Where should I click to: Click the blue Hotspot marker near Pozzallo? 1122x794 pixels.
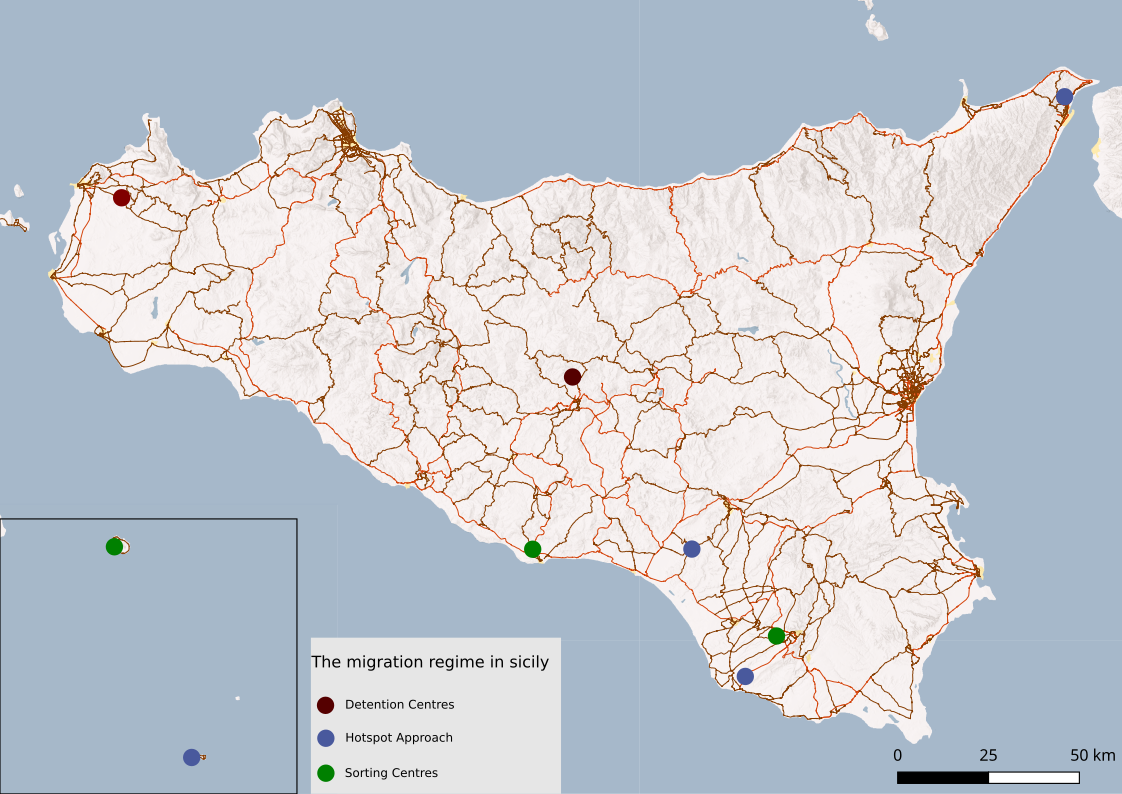pyautogui.click(x=744, y=678)
